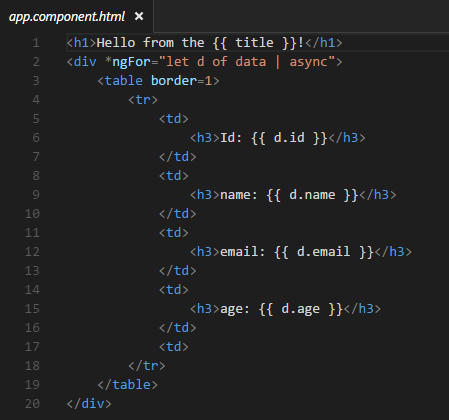Click the {{ d.email }} expression
449x420 pixels.
click(324, 252)
